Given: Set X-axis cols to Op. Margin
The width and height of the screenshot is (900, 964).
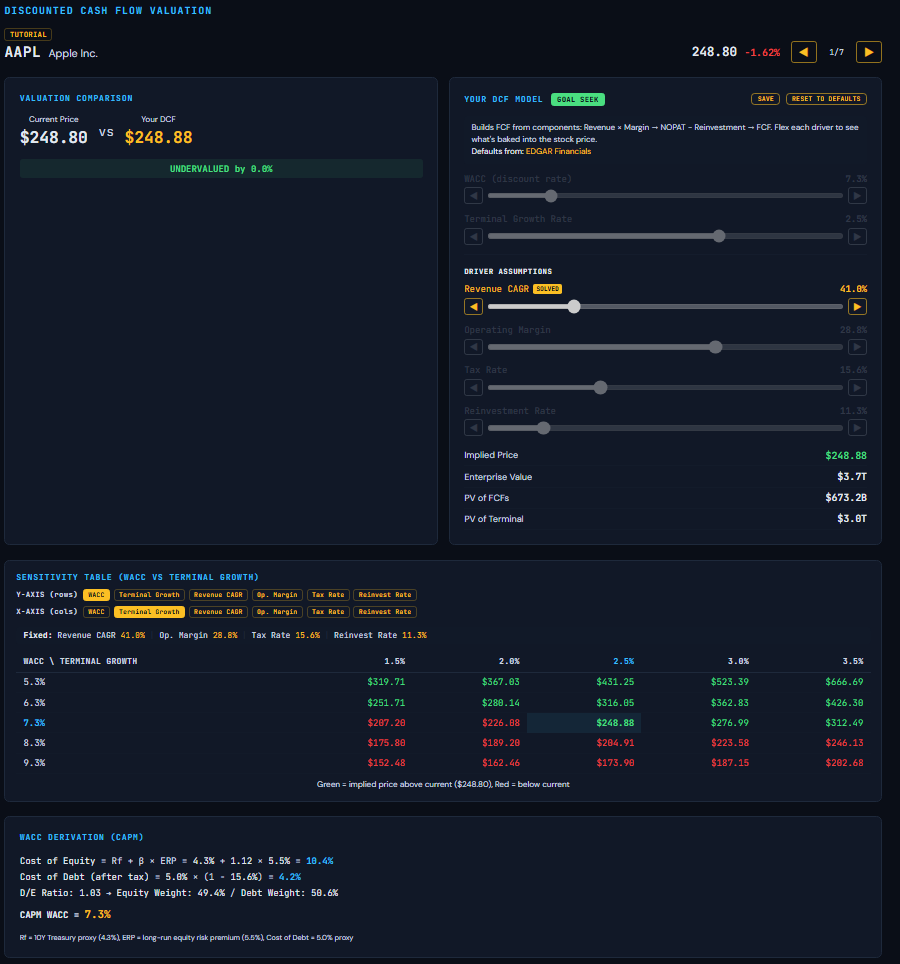Looking at the screenshot, I should [277, 612].
